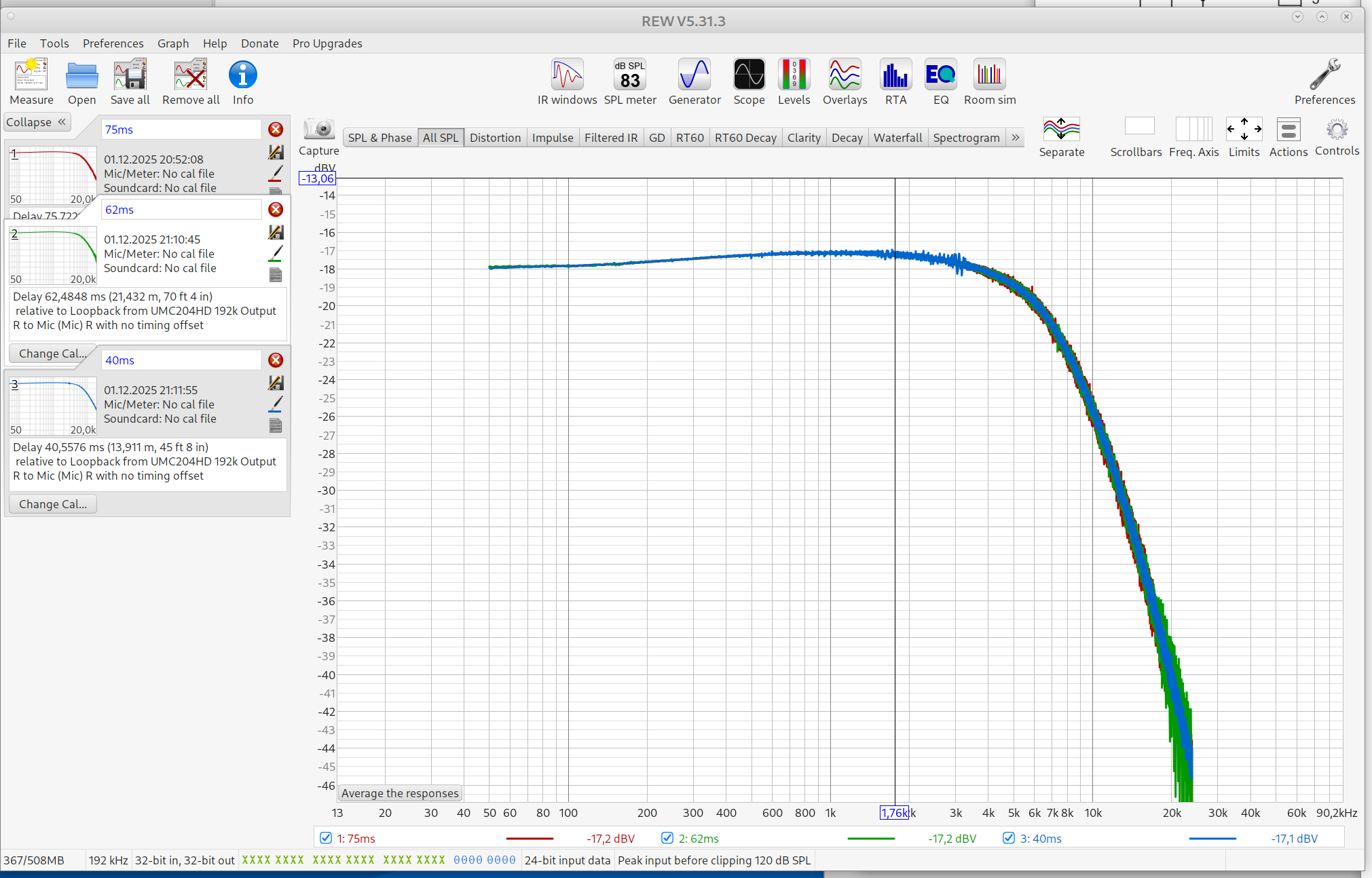The image size is (1372, 878).
Task: Click the blue 40ms legend line swatch
Action: (x=1212, y=839)
